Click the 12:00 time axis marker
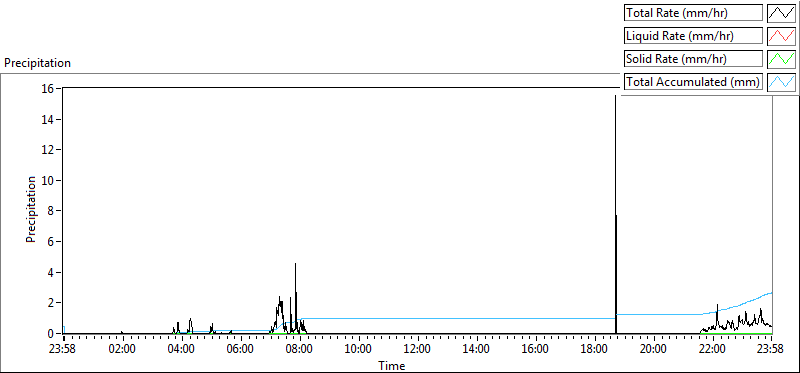Screen dimensions: 800x373 click(x=418, y=350)
